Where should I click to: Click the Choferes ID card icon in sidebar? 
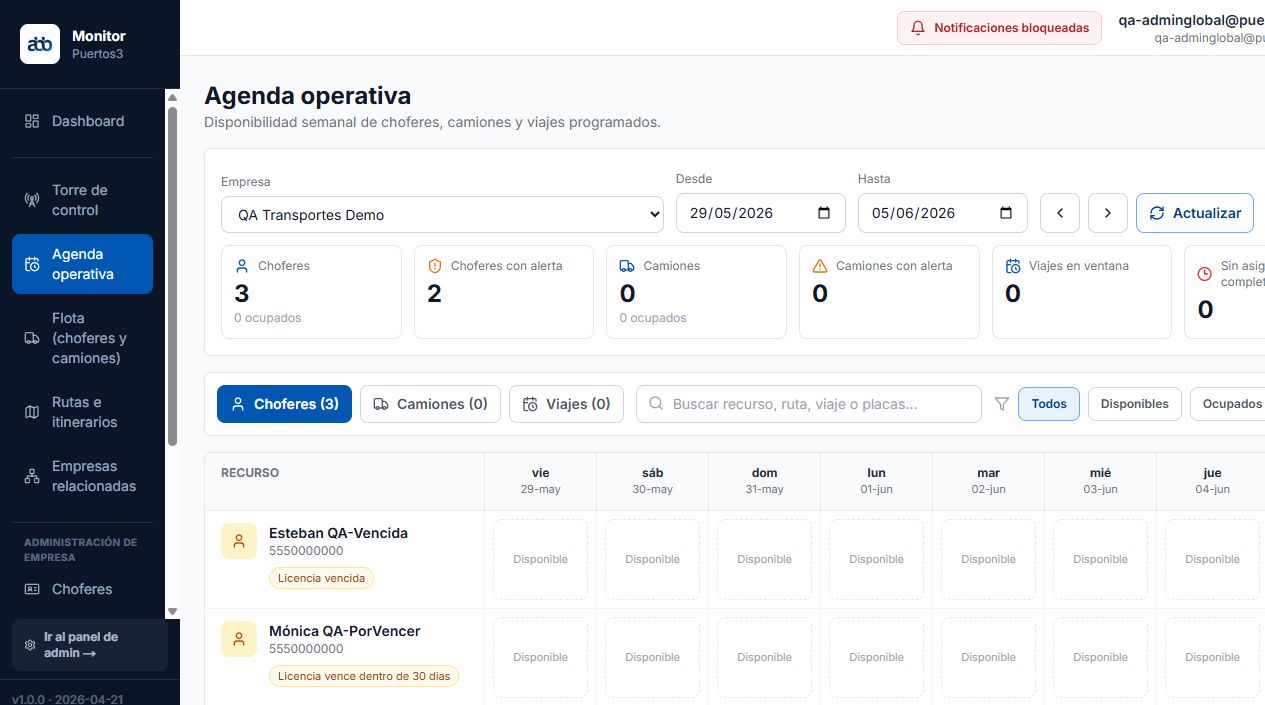click(32, 589)
